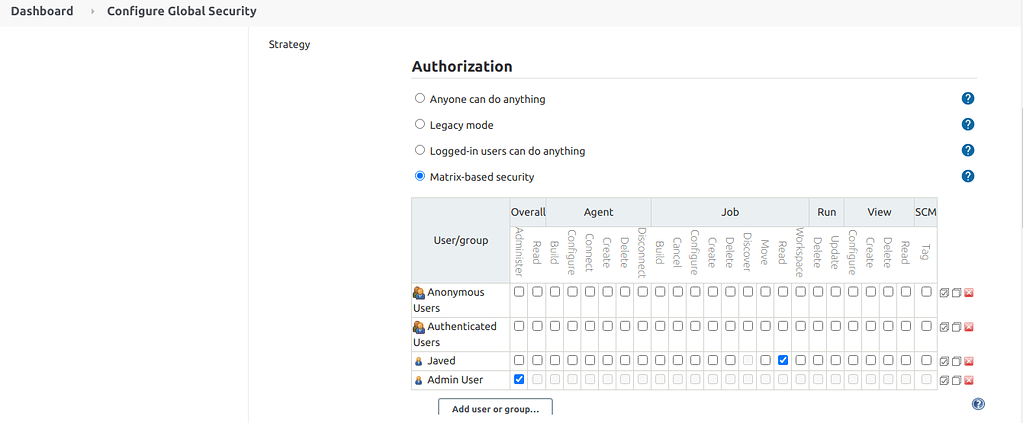Click the Add user or group button
This screenshot has height=423, width=1023.
coord(495,408)
